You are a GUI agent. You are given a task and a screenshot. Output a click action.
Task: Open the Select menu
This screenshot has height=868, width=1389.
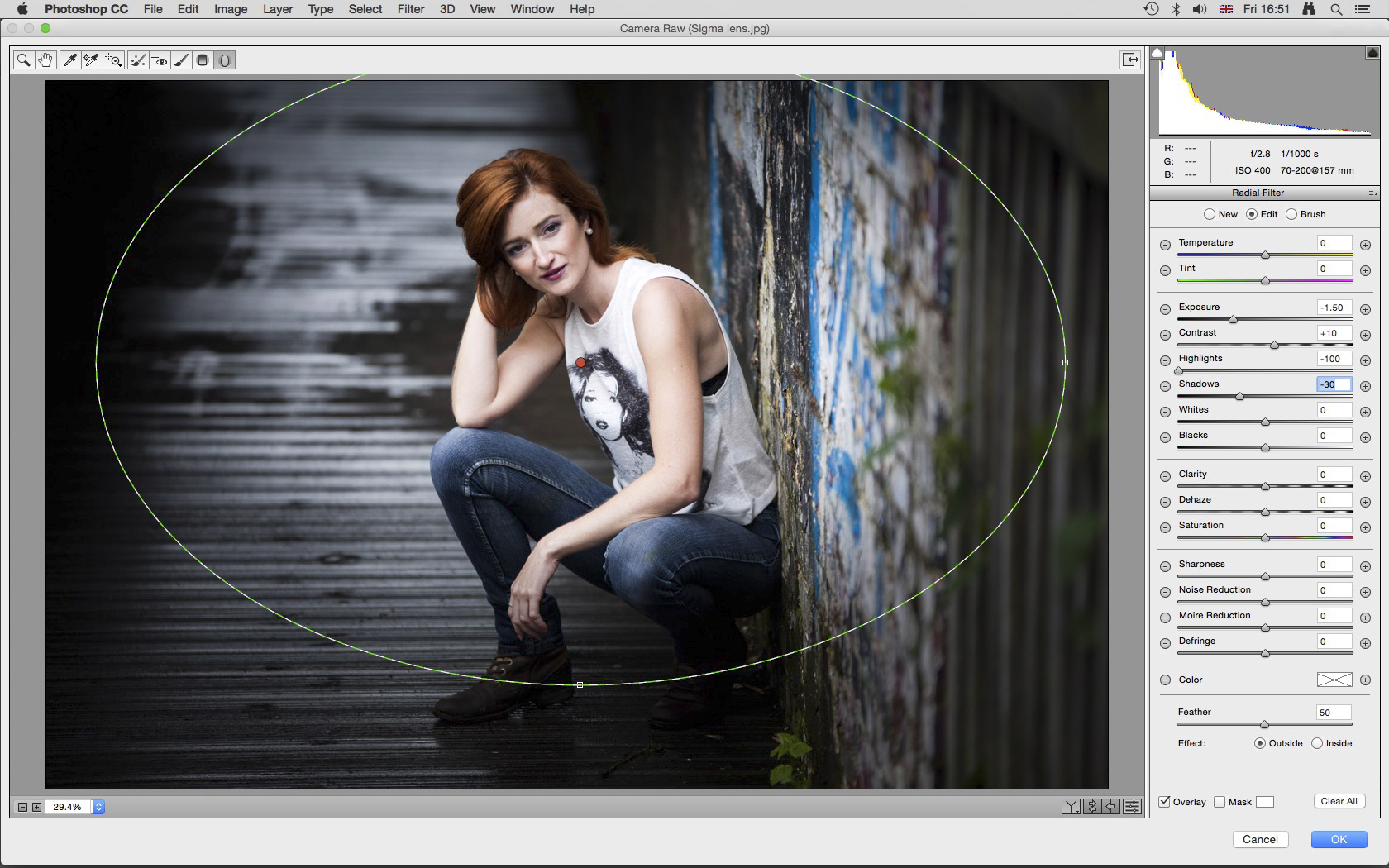tap(365, 9)
